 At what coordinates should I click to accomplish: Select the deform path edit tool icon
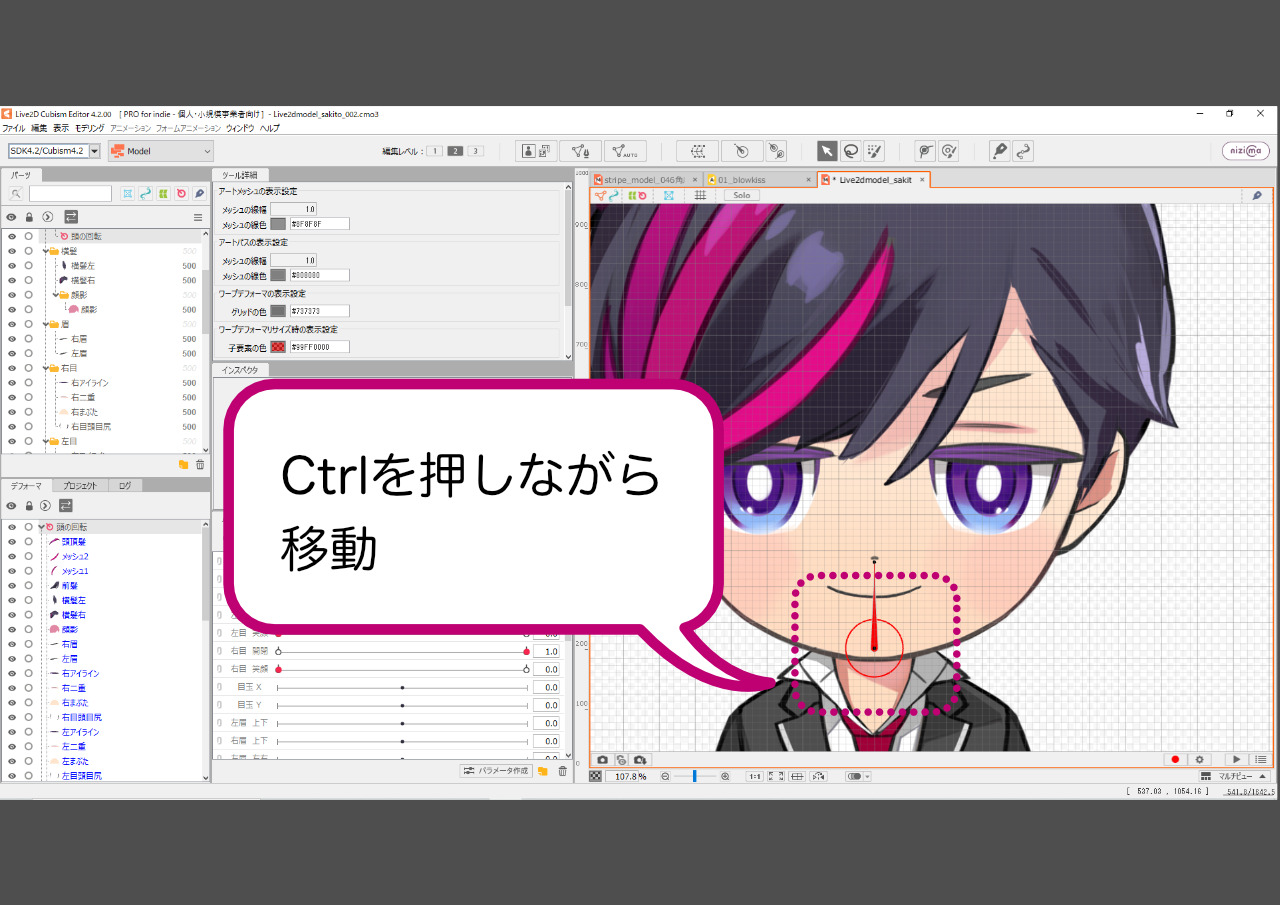click(x=949, y=151)
